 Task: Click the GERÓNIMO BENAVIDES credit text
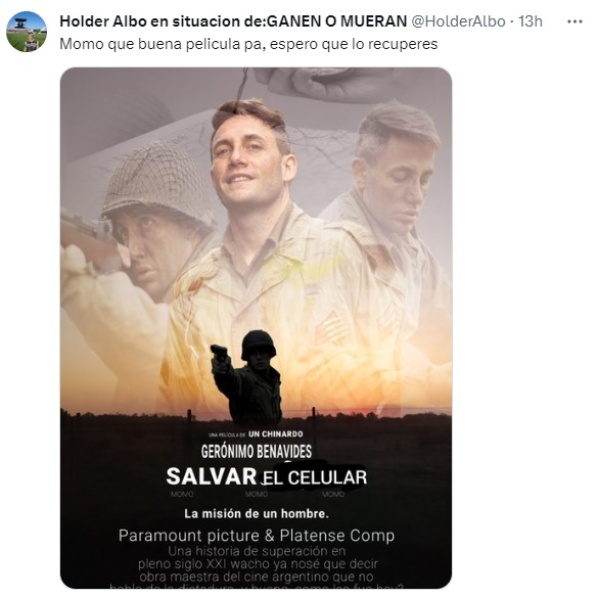click(x=256, y=451)
